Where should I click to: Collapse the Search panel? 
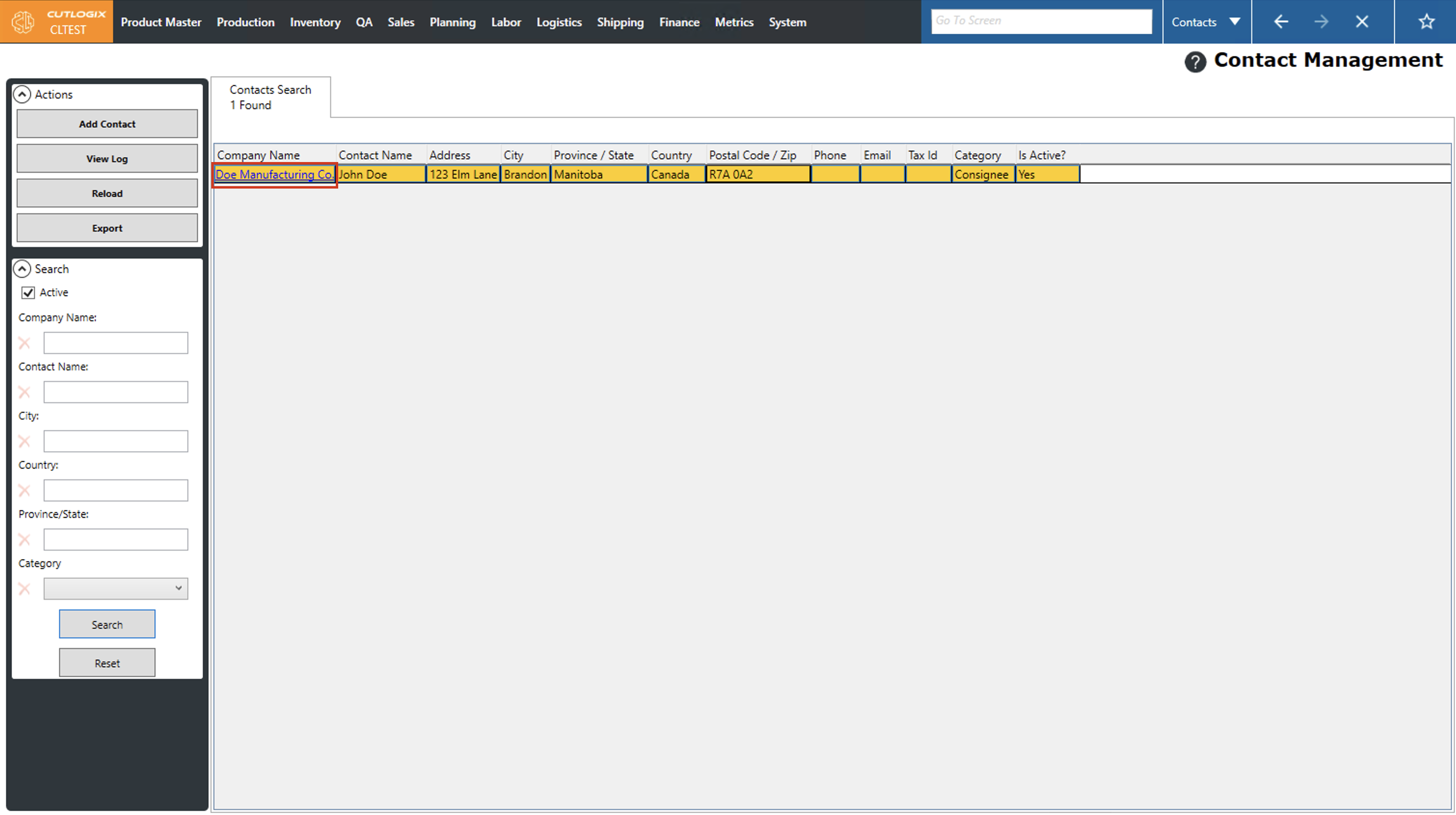(22, 269)
